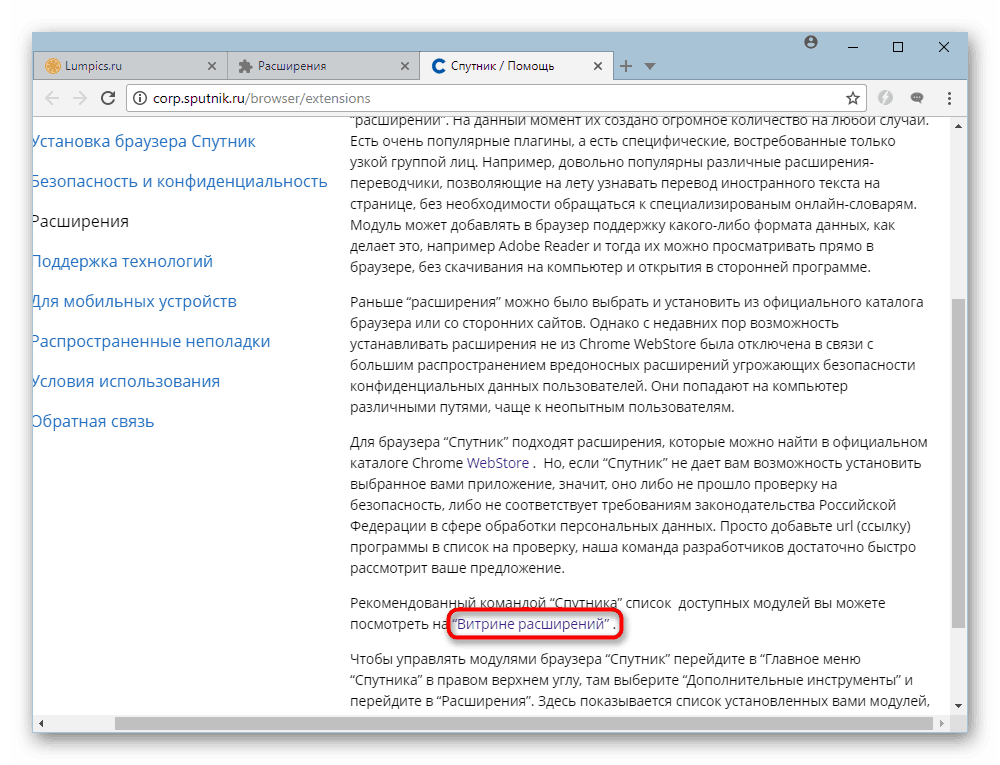The image size is (1000, 765).
Task: Open a new tab with the plus button
Action: click(625, 65)
